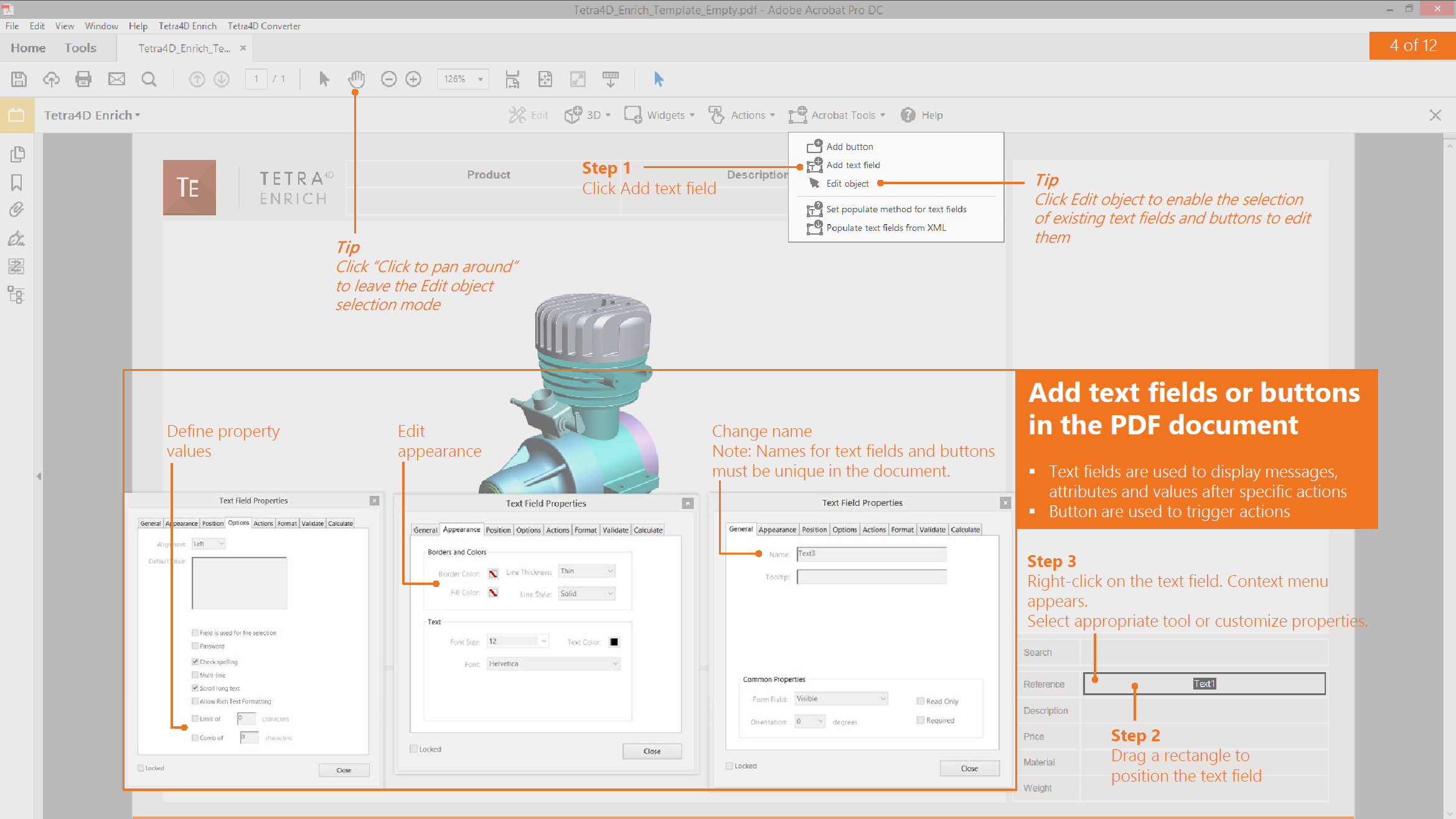Click the Save file icon
Viewport: 1456px width, 819px height.
(19, 79)
